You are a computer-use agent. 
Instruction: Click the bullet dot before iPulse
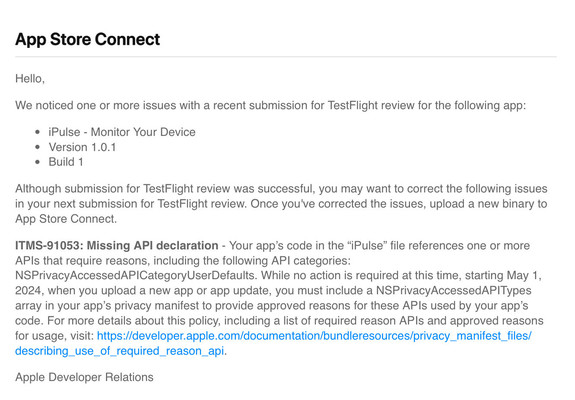click(x=37, y=132)
